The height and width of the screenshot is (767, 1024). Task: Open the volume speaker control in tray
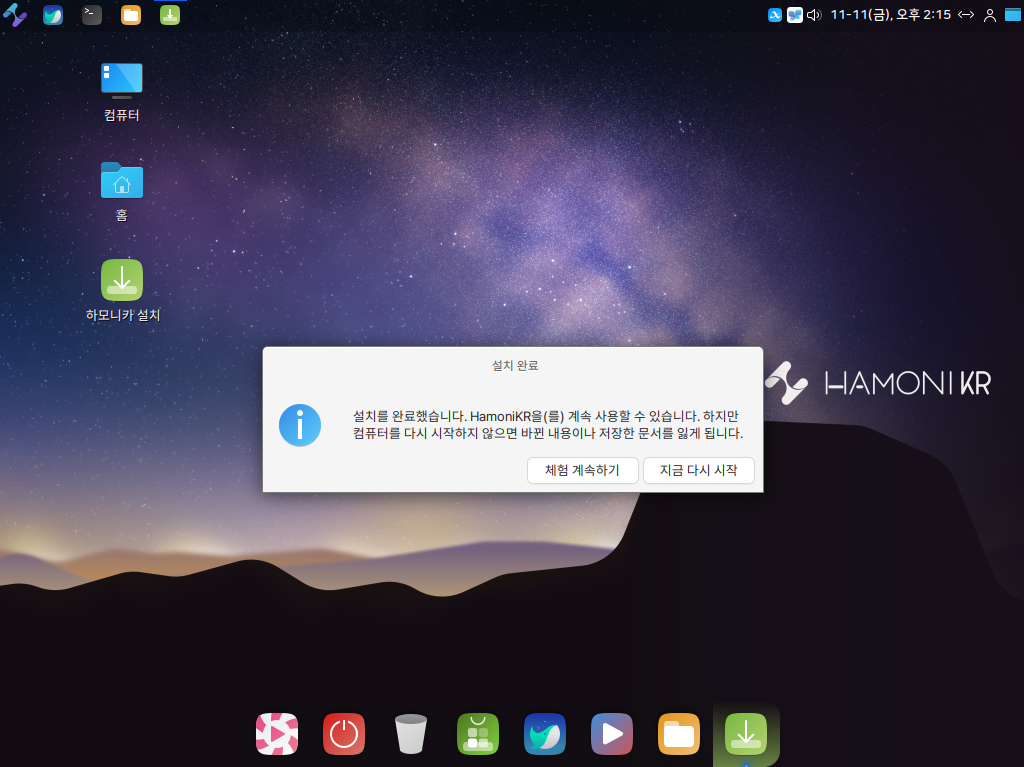pyautogui.click(x=813, y=15)
